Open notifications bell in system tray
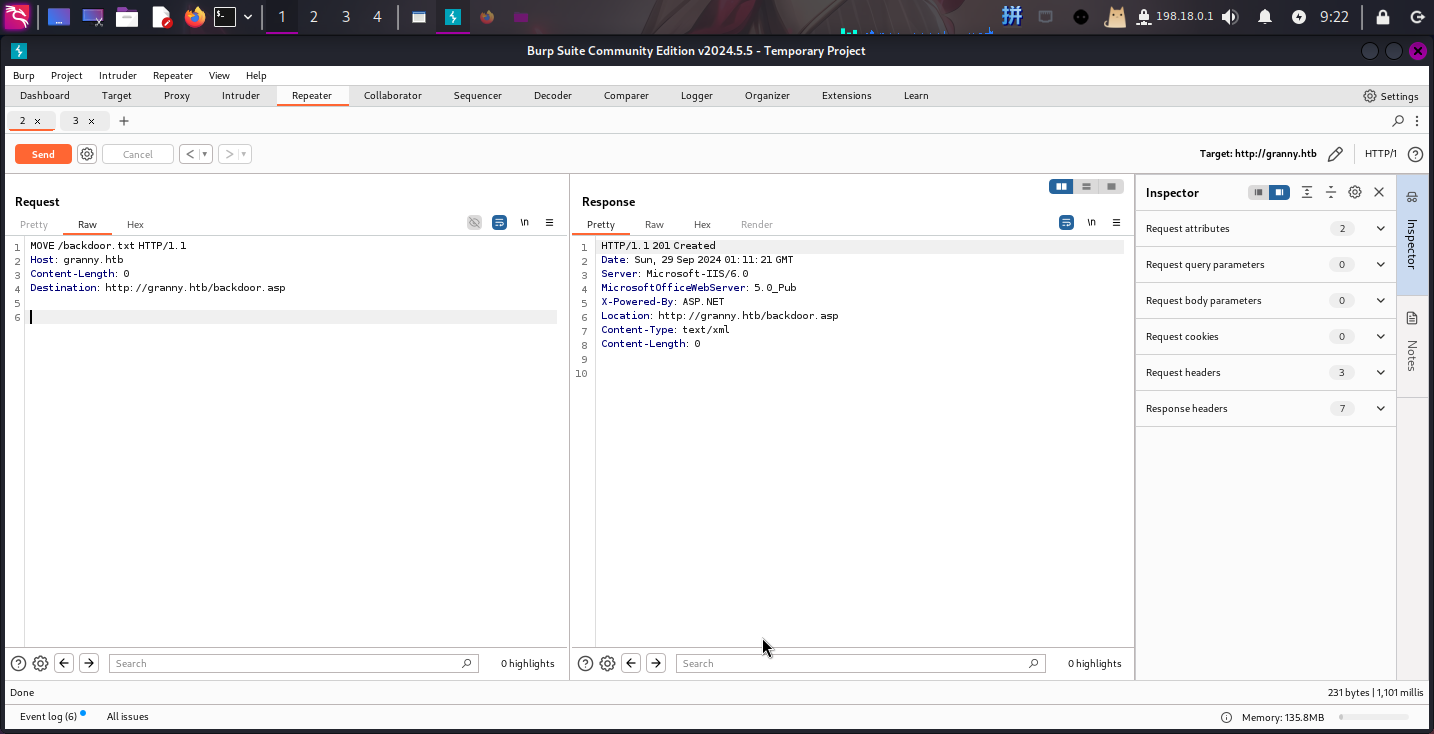The width and height of the screenshot is (1434, 734). [x=1265, y=16]
